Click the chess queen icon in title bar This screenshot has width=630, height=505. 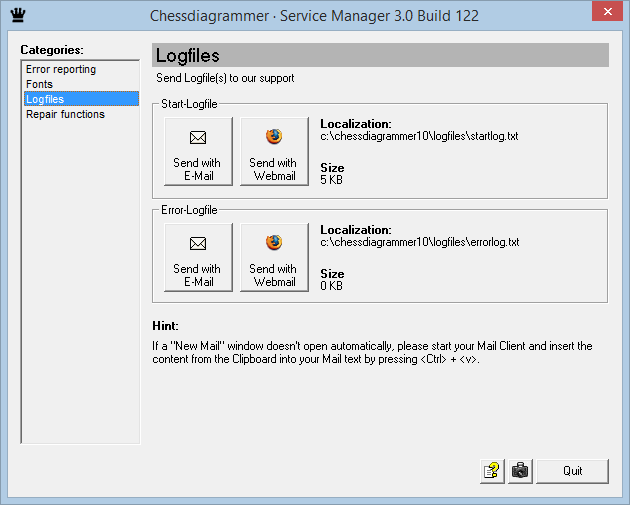tap(18, 15)
